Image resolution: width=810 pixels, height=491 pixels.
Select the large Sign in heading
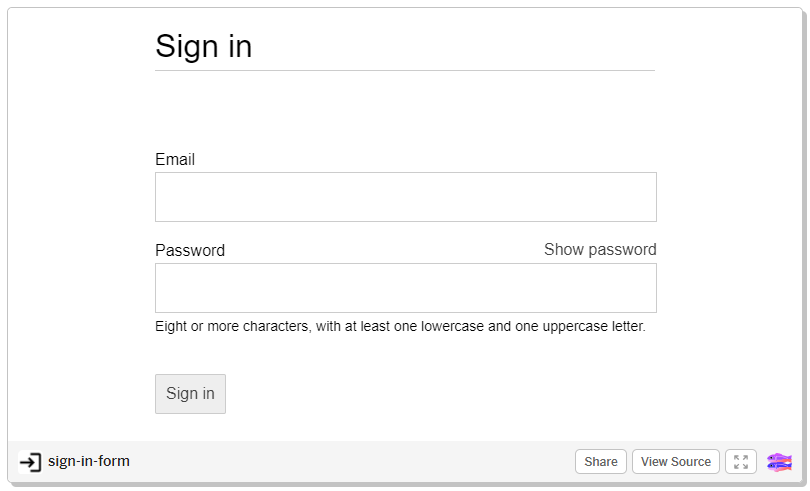click(204, 47)
